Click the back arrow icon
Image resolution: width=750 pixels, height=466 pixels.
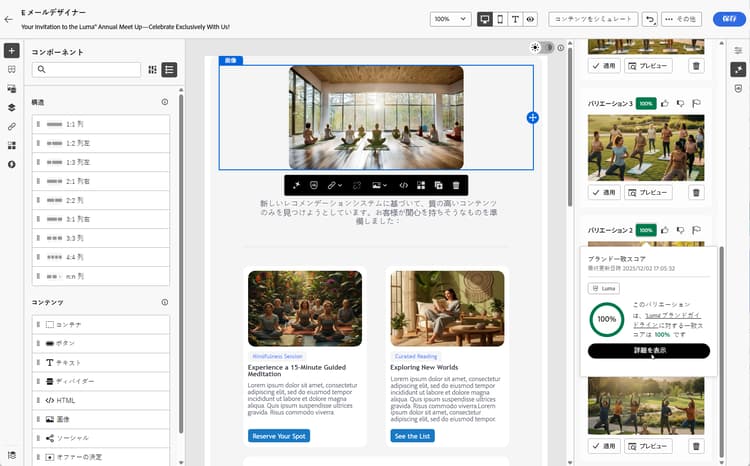[x=8, y=19]
